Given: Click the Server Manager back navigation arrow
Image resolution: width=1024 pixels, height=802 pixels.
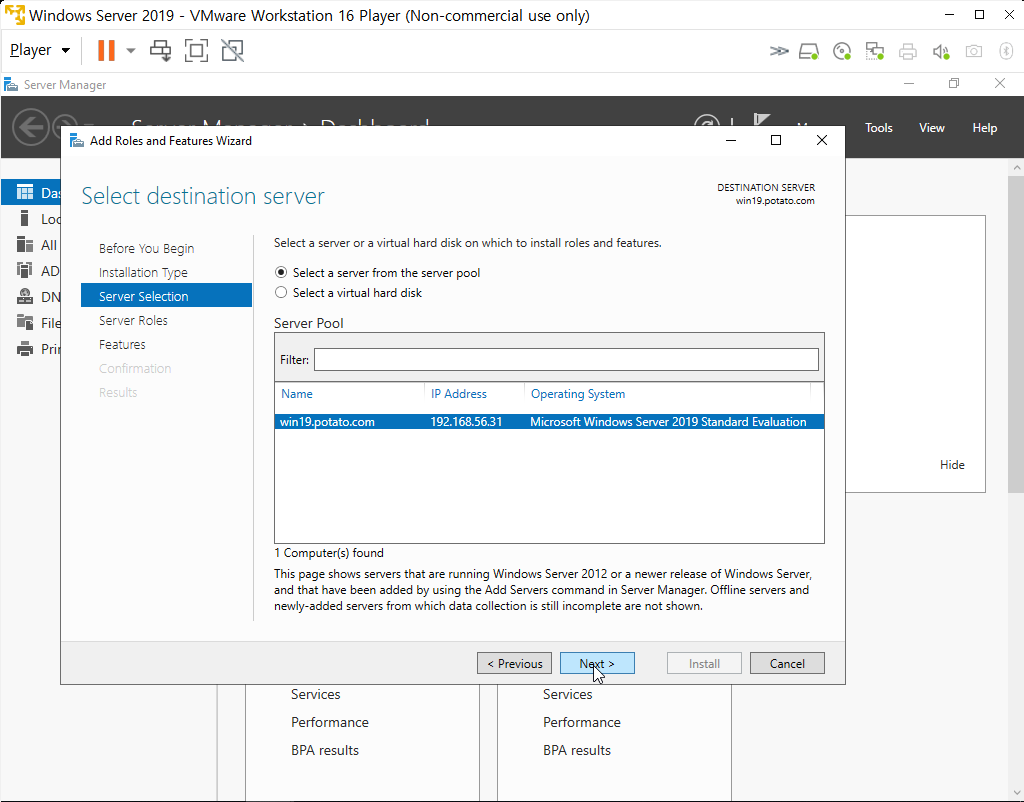Looking at the screenshot, I should (x=31, y=127).
